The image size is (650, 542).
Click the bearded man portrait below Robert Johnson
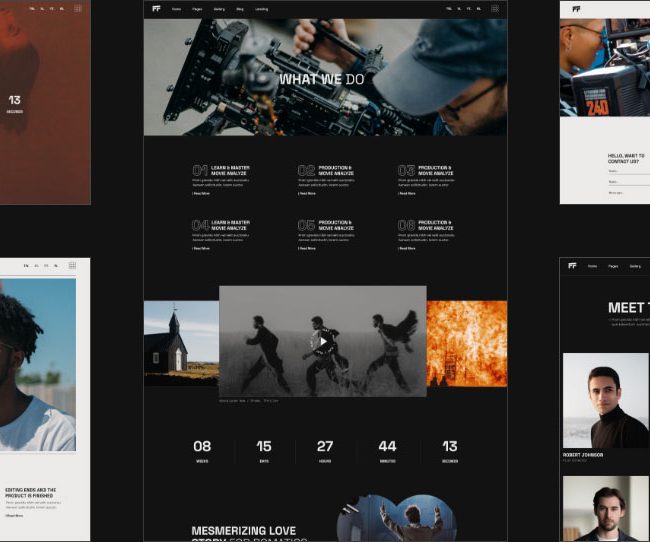pos(606,509)
